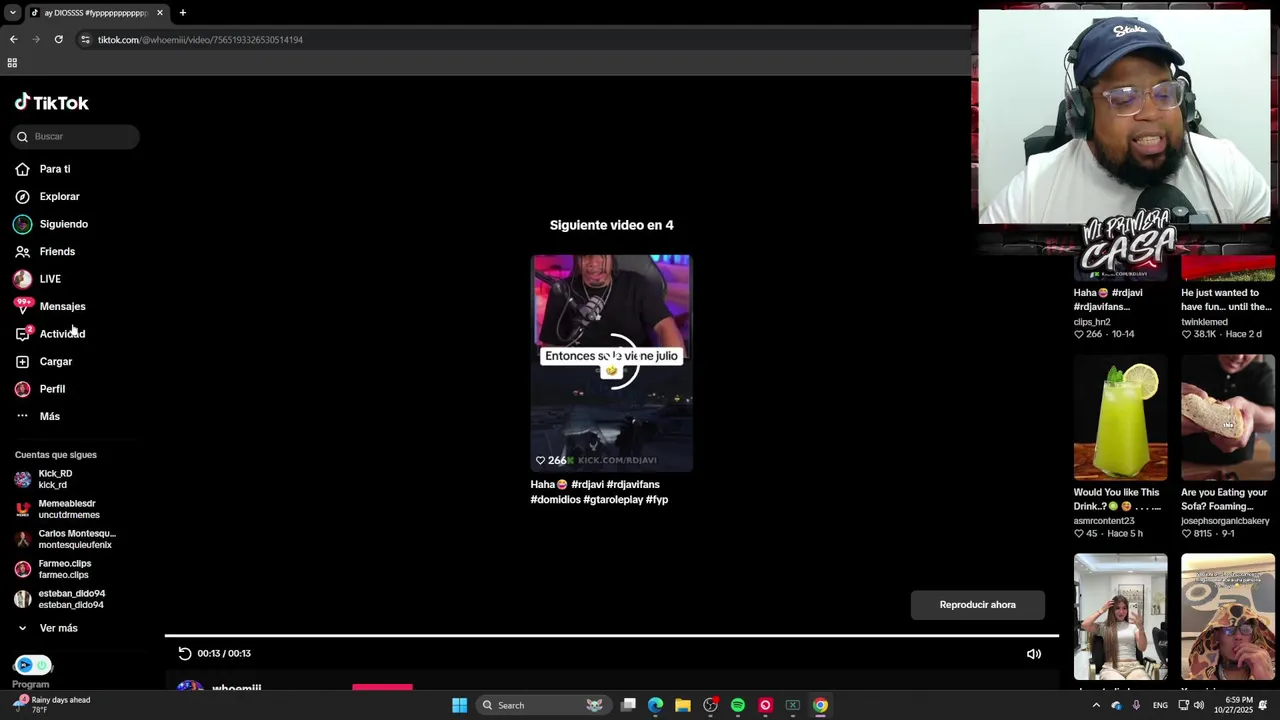Click the video progress bar
This screenshot has width=1280, height=720.
pos(611,635)
